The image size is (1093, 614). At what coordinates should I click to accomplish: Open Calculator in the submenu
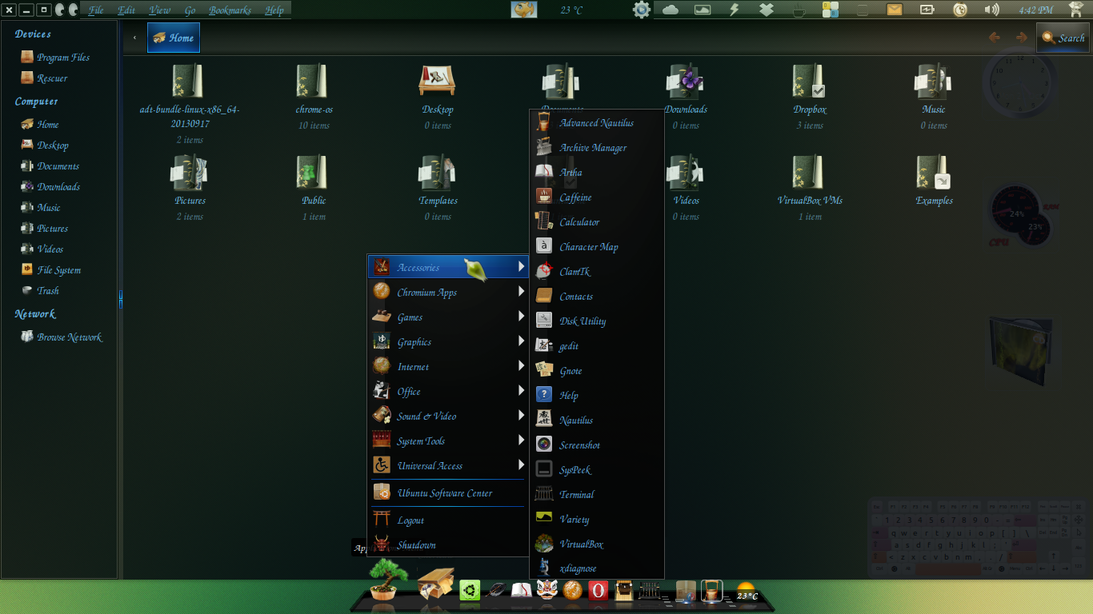597,222
